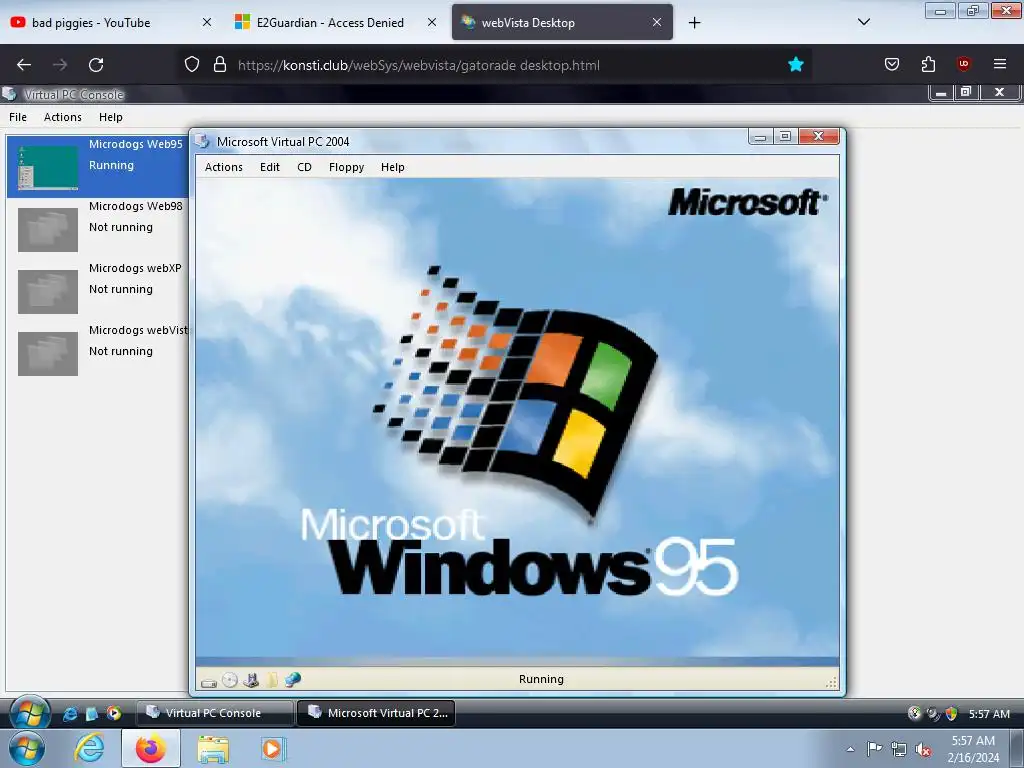Open the Actions menu in Virtual PC Console

(63, 117)
